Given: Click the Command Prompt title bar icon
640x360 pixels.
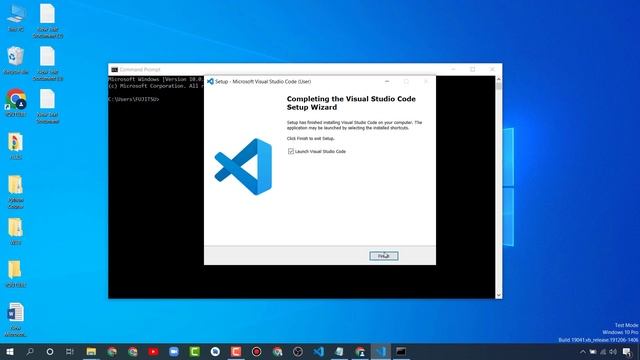Looking at the screenshot, I should (115, 70).
